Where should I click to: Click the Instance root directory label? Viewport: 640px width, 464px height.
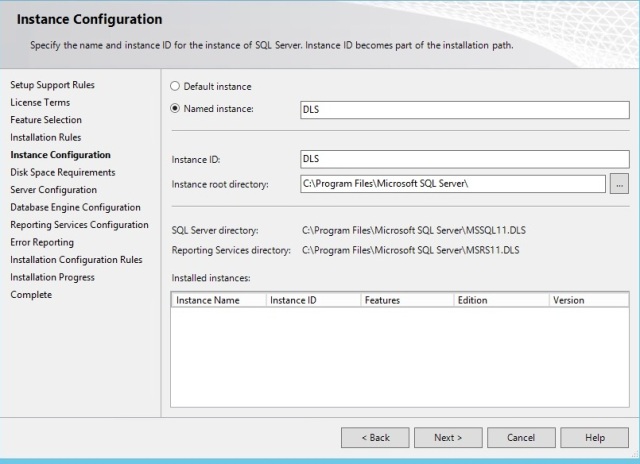220,184
